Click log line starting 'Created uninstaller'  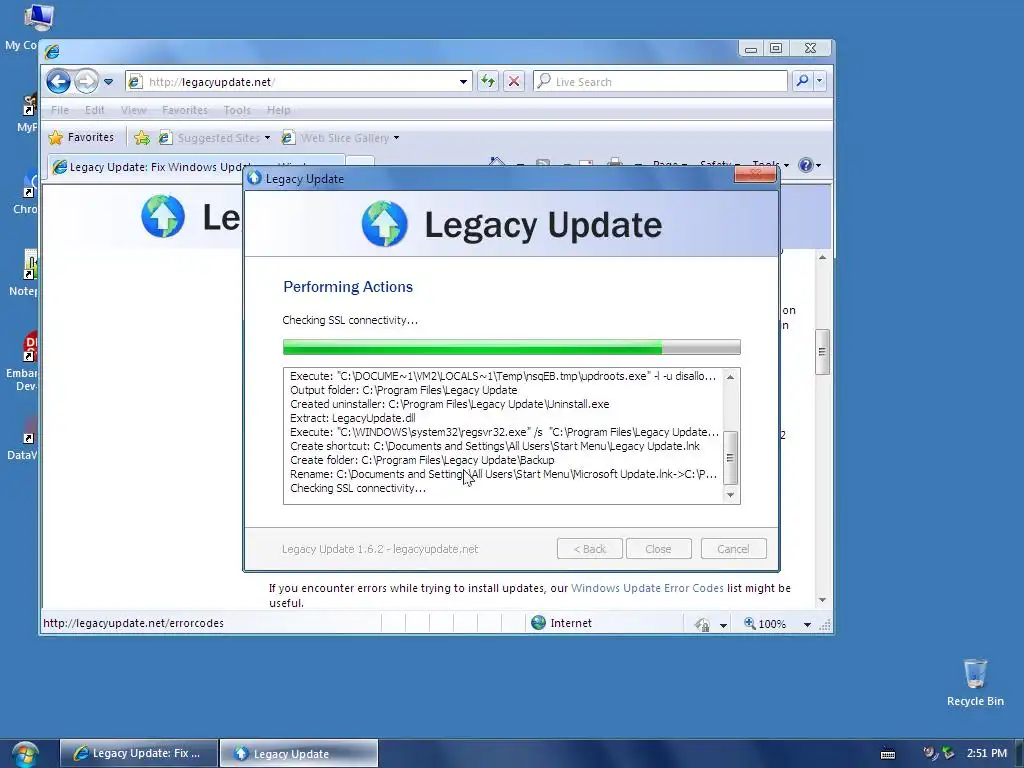click(x=449, y=404)
